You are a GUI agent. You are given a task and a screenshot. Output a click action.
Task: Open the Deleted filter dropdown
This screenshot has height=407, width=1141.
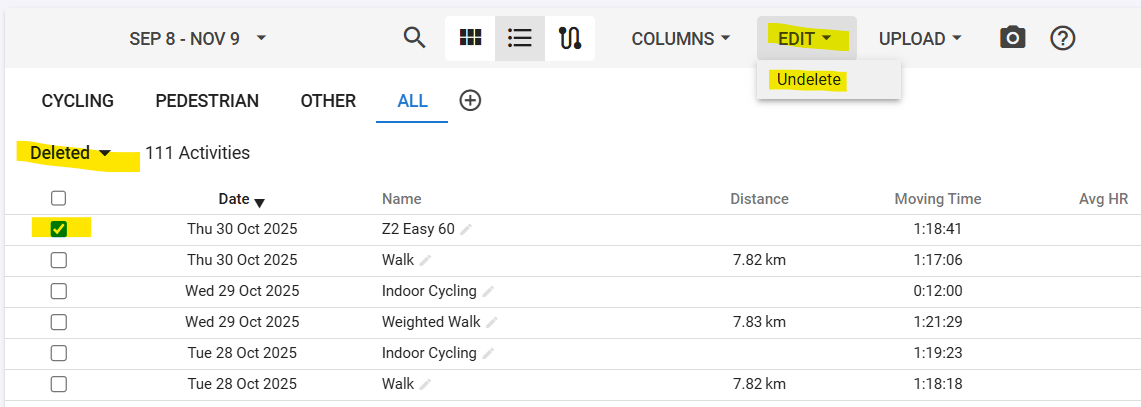coord(70,153)
